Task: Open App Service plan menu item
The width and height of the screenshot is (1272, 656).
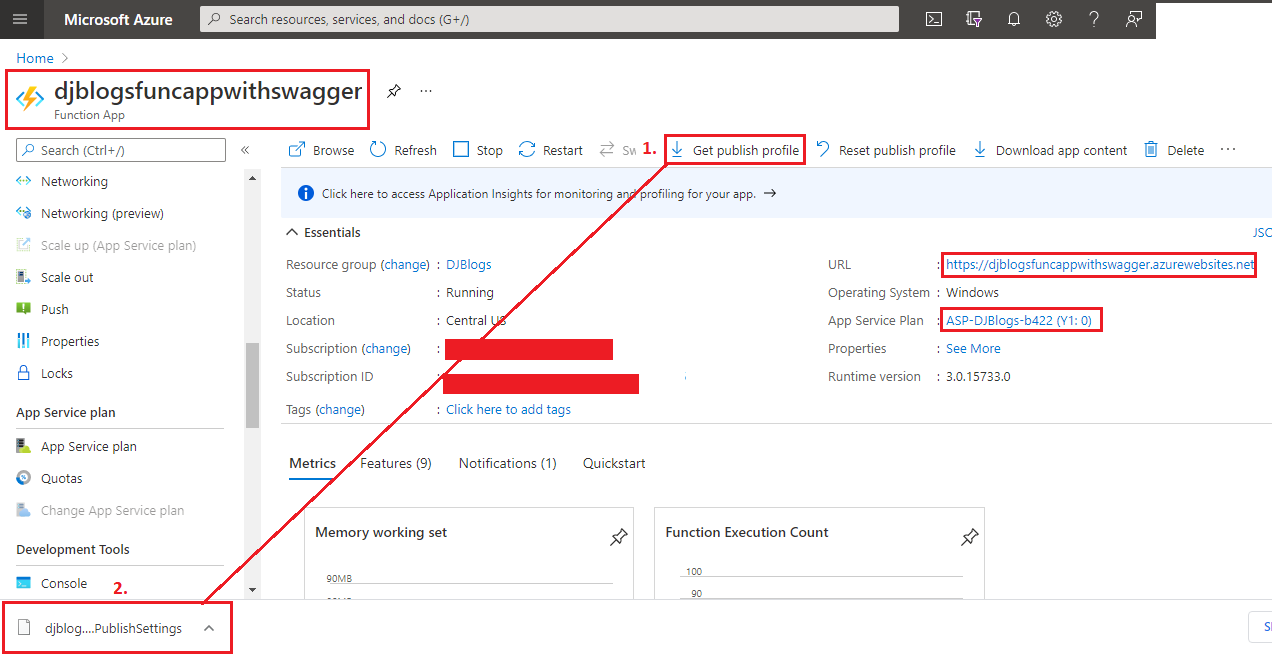Action: coord(88,446)
